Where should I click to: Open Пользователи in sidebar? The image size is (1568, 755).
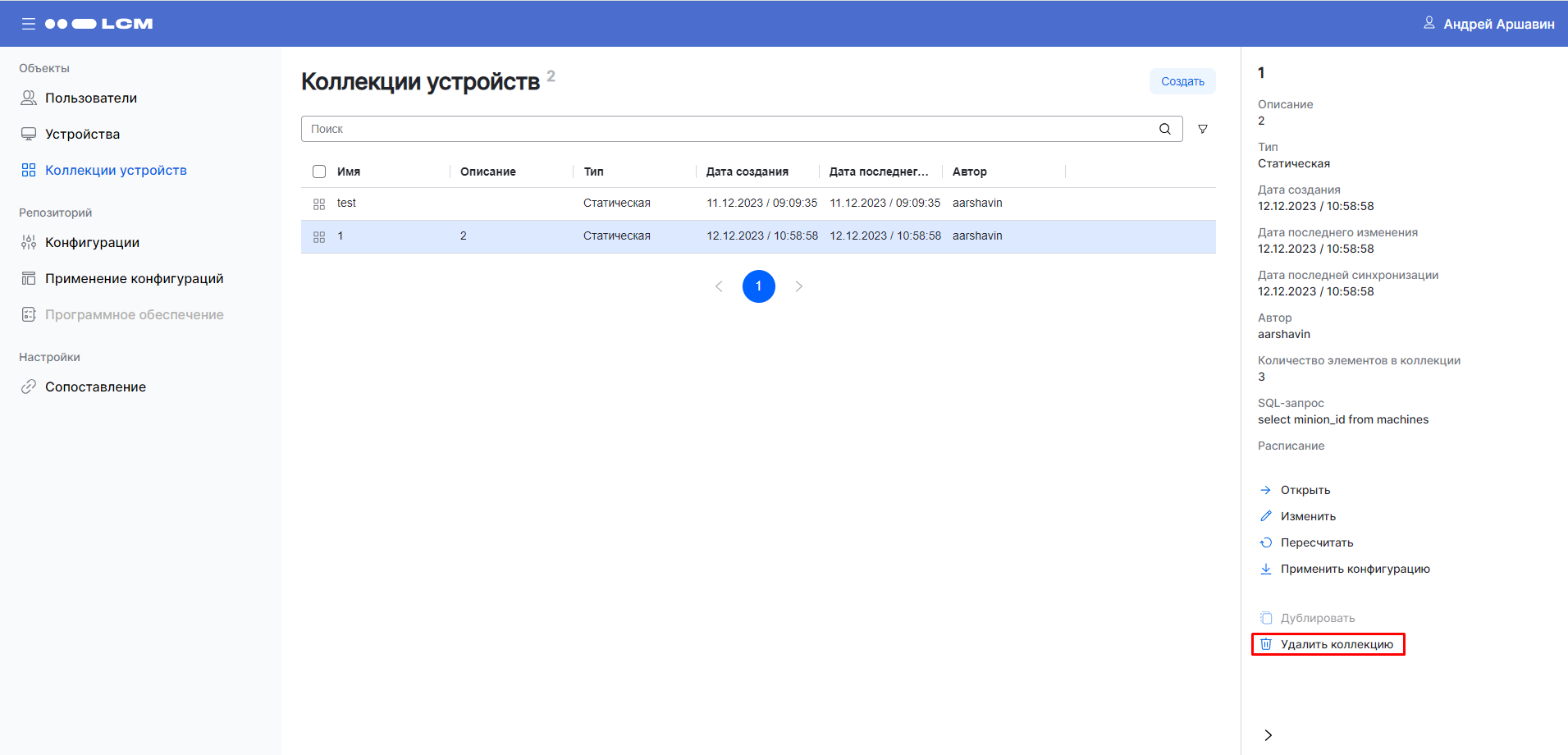[90, 98]
